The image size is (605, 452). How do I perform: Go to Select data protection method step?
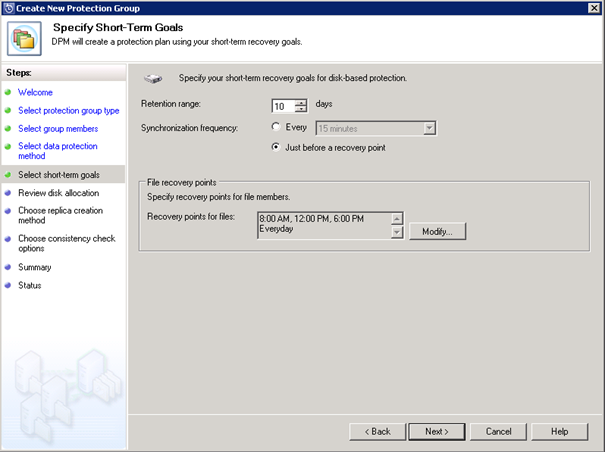coord(57,151)
